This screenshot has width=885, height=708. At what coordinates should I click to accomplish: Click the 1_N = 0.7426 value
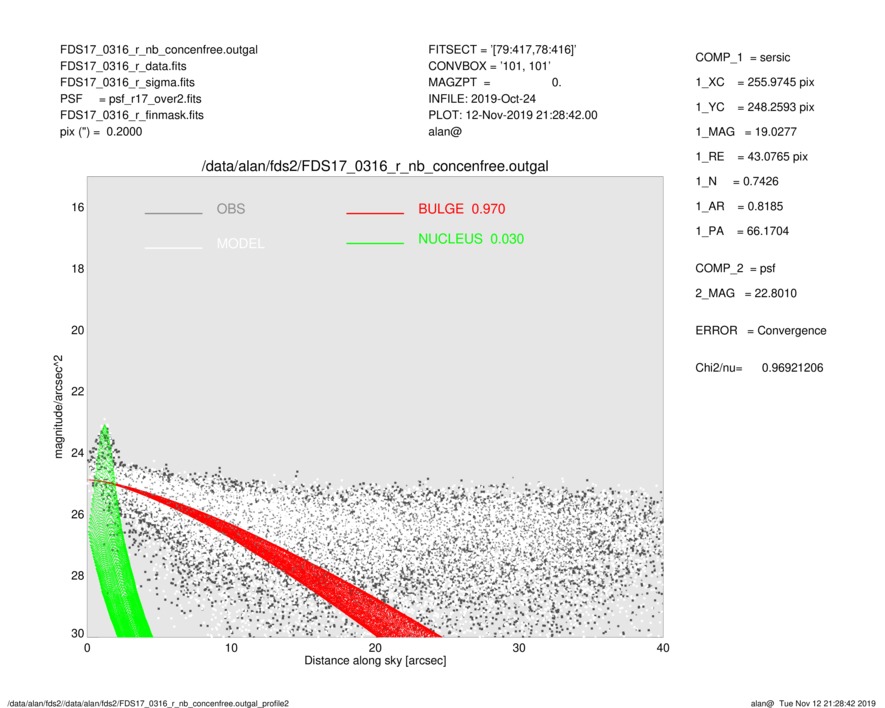tap(737, 182)
